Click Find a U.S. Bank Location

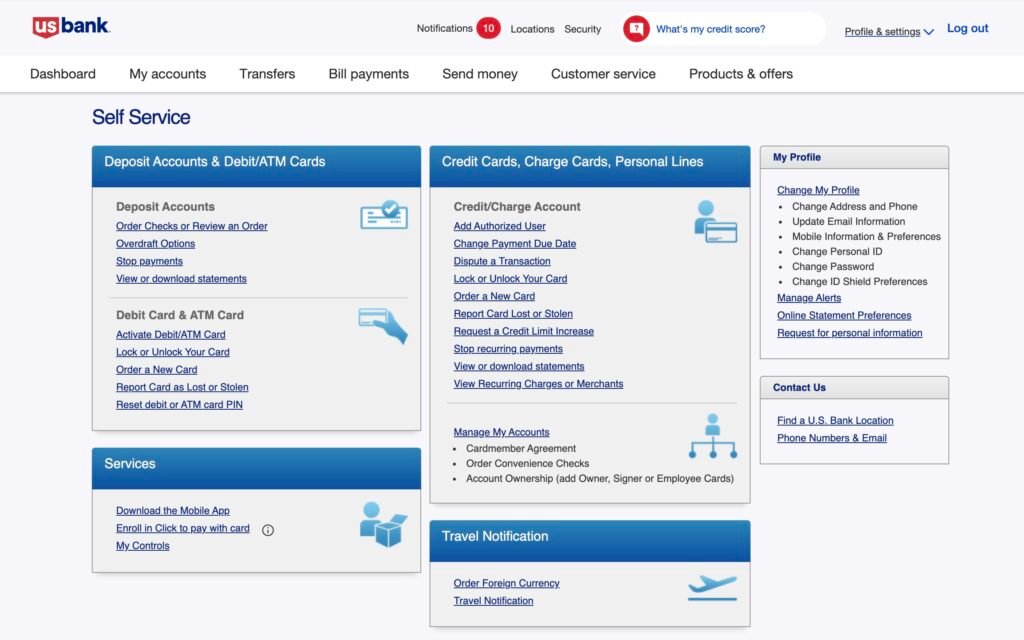[835, 421]
